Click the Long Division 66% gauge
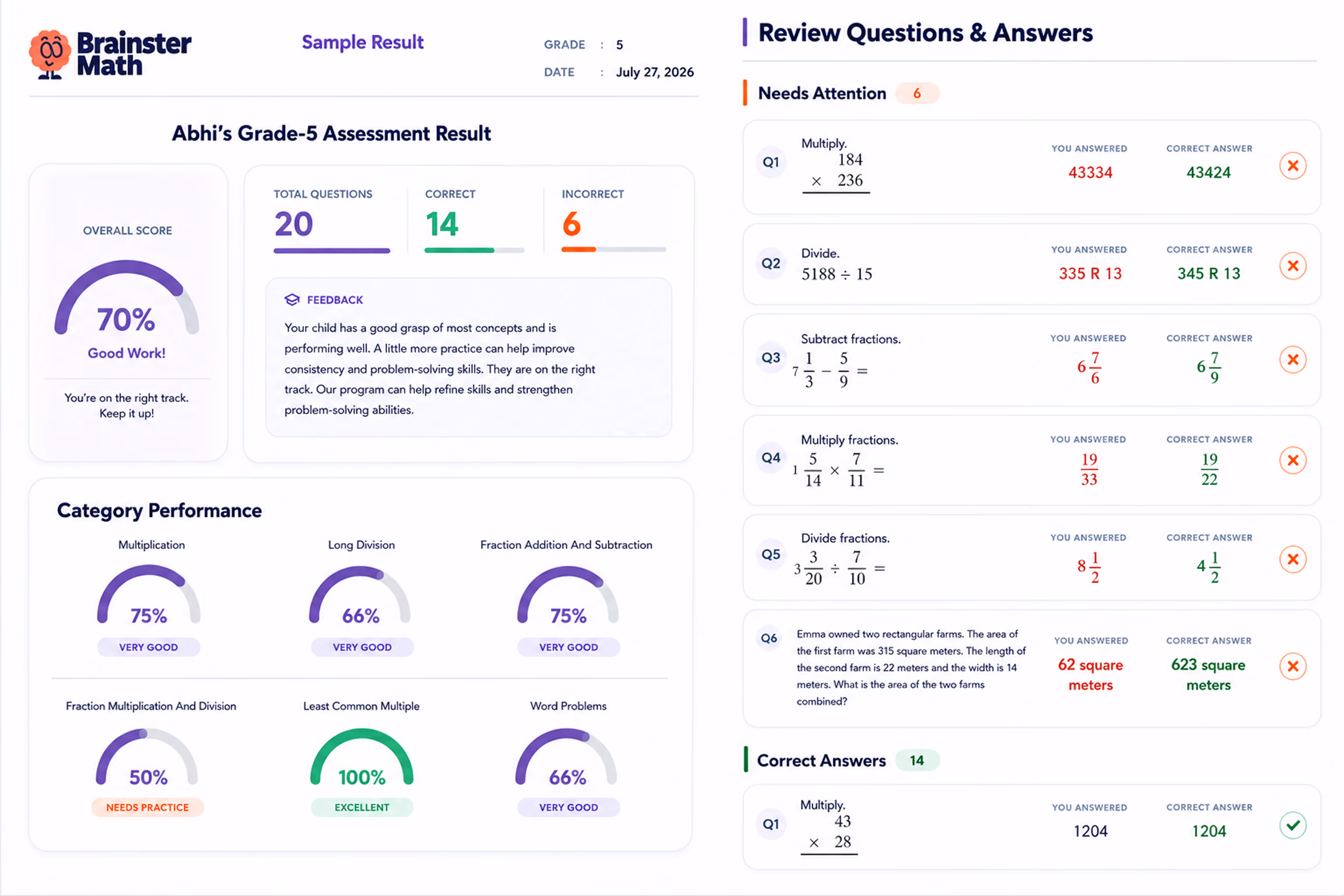This screenshot has height=896, width=1344. pyautogui.click(x=360, y=595)
